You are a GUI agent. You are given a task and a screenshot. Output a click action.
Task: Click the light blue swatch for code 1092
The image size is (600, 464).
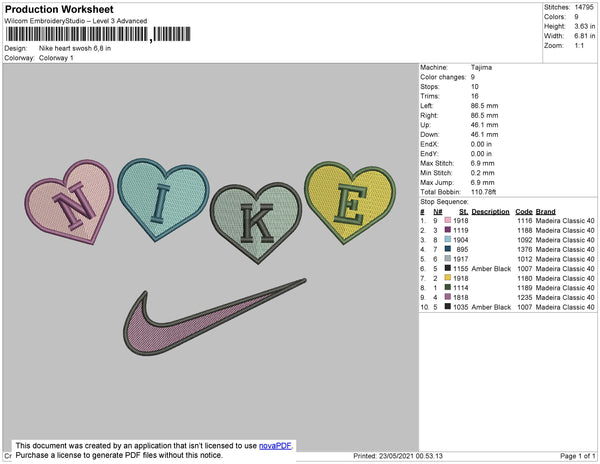[448, 239]
